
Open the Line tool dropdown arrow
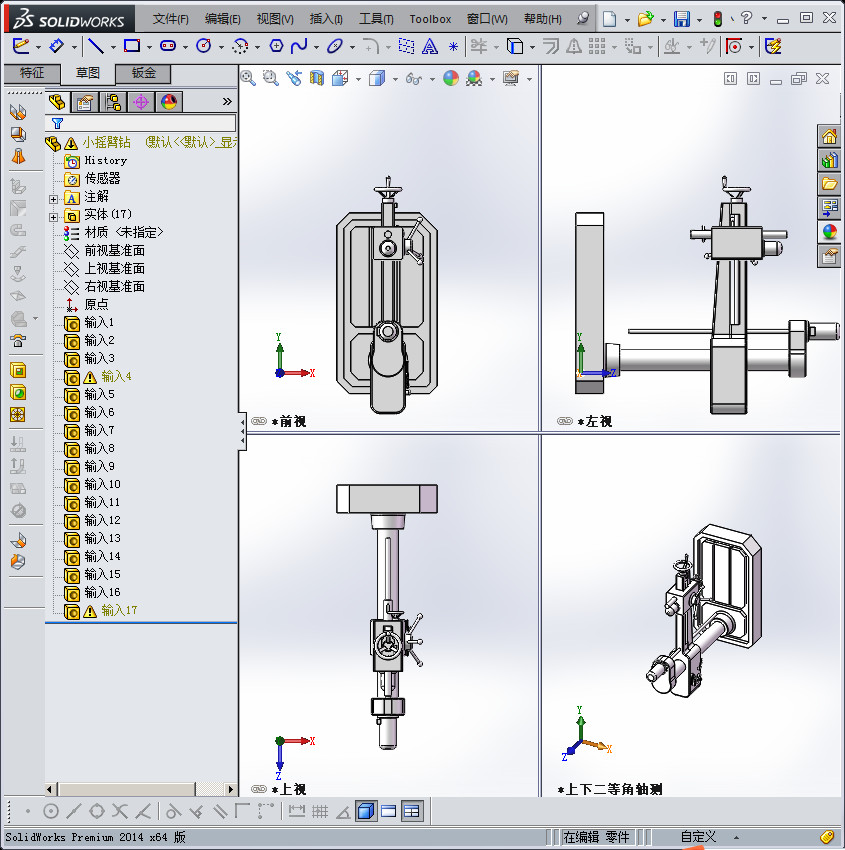pyautogui.click(x=113, y=48)
